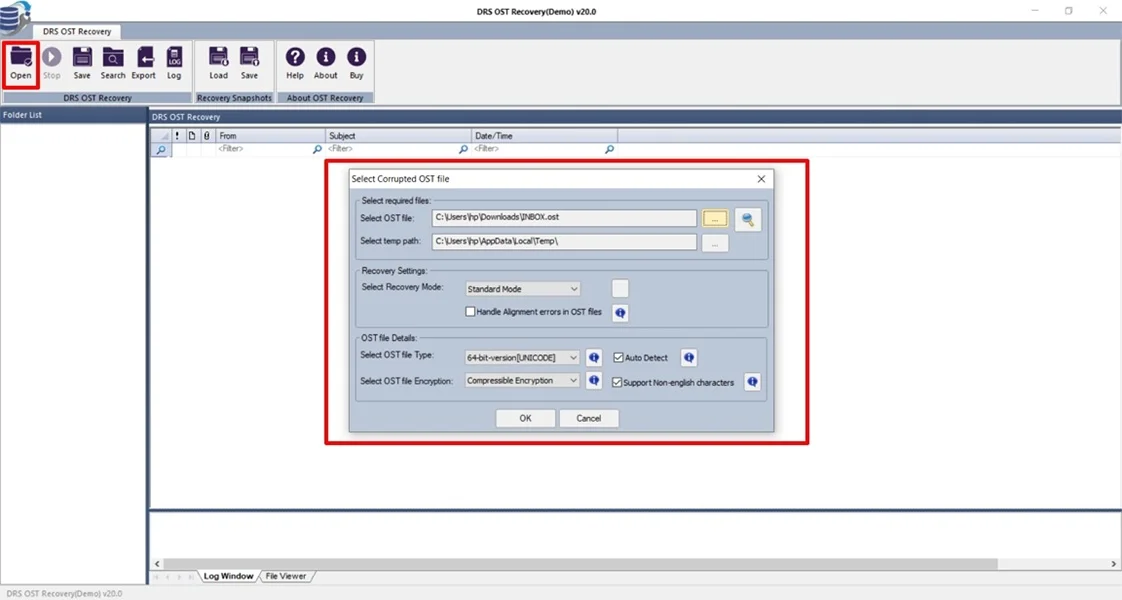1122x600 pixels.
Task: Open the Select Recovery Mode dropdown
Action: tap(522, 289)
